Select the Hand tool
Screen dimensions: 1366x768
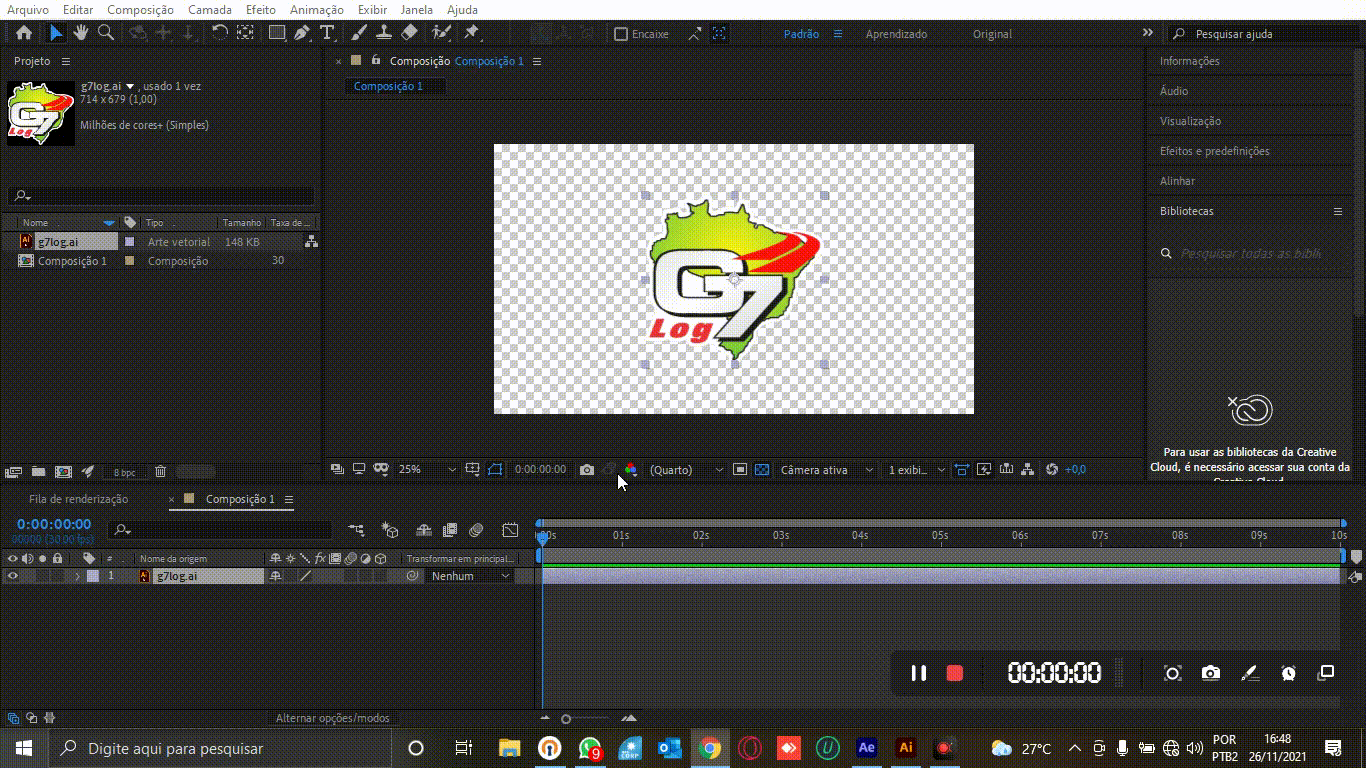[81, 33]
